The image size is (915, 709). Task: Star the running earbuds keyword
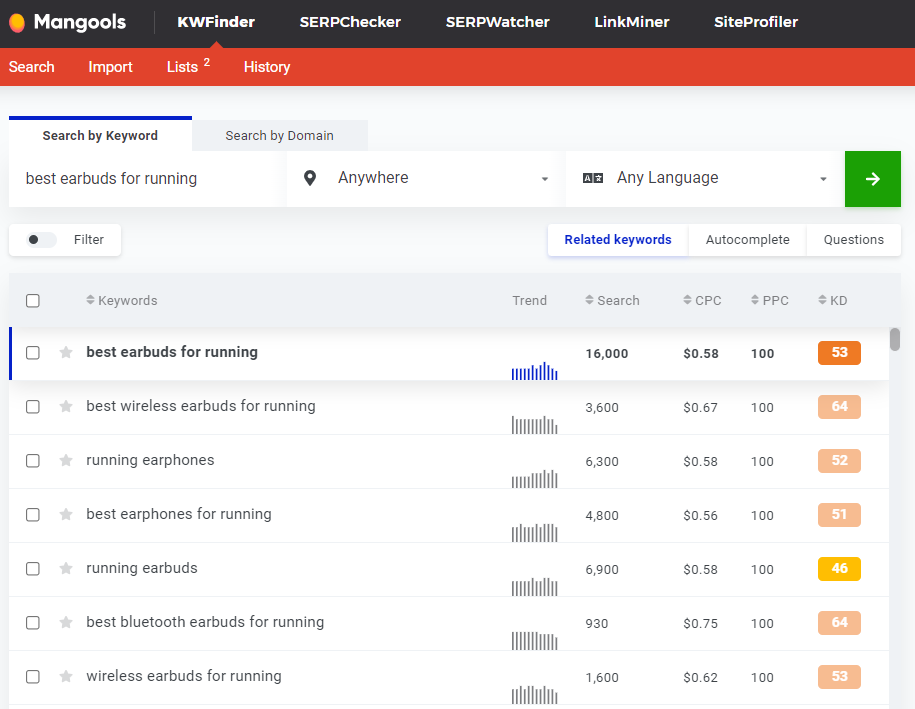[66, 568]
